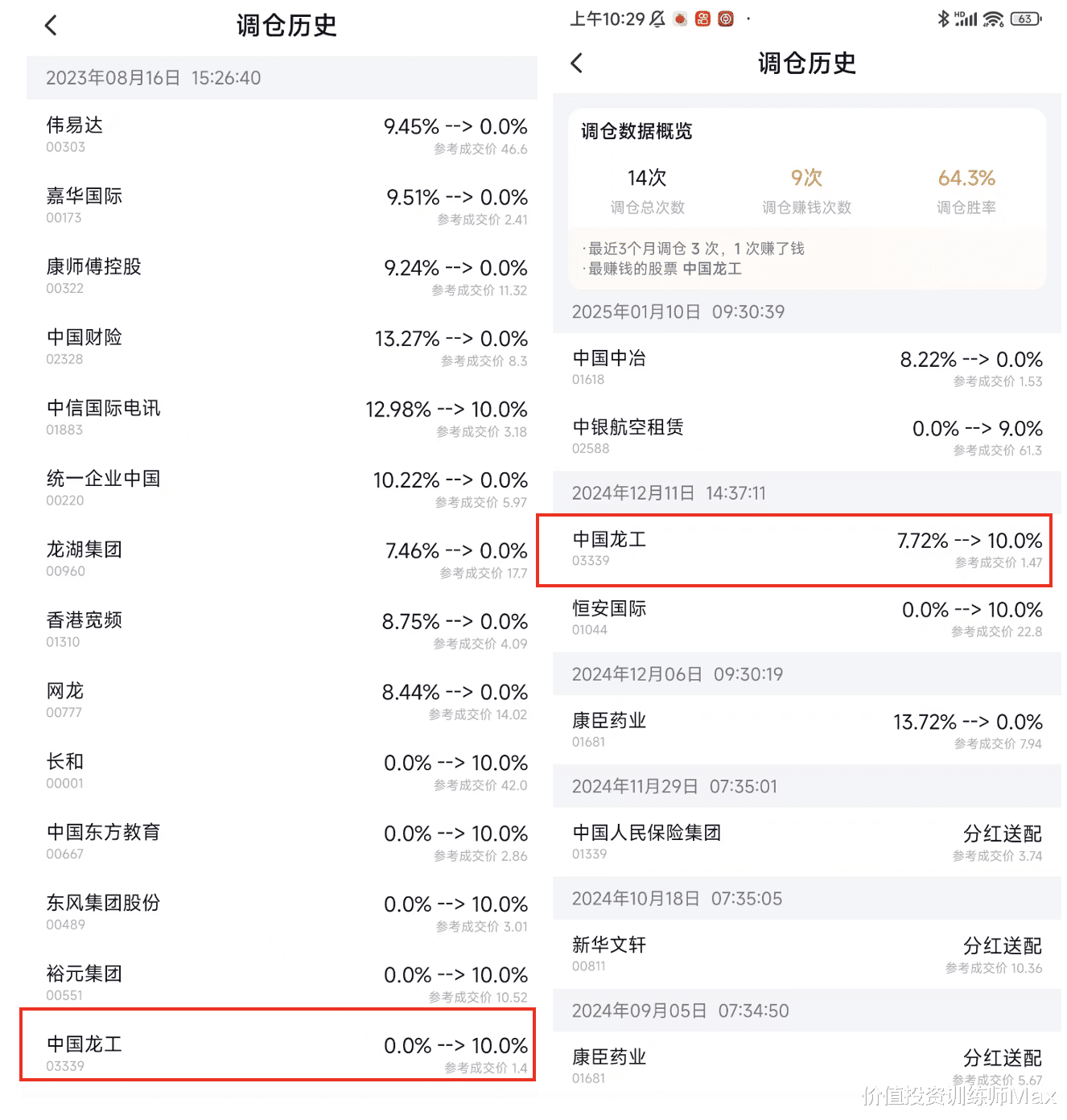Tap the 调仓赚钱次数 9次 statistic
This screenshot has width=1067, height=1120.
pos(806,191)
